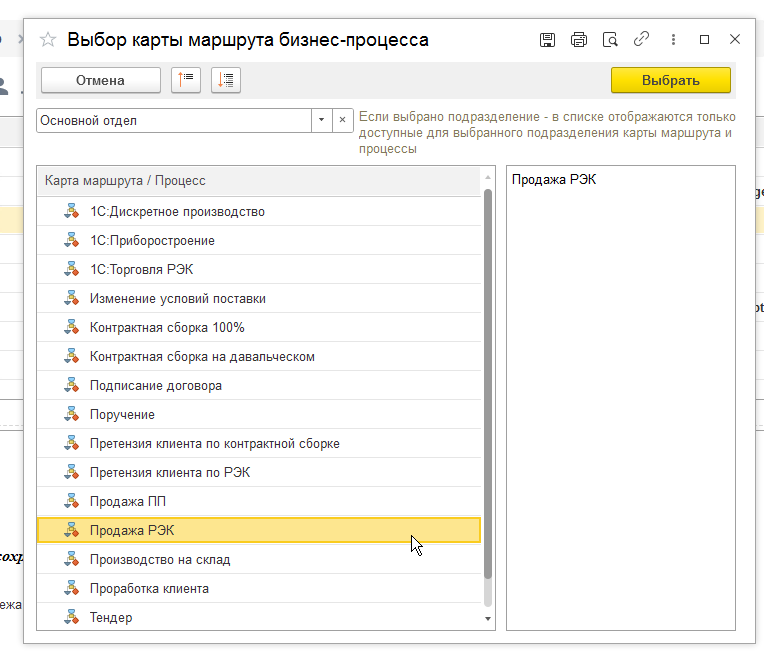Viewport: 764px width, 652px height.
Task: Click Продажа РЭК in right panel
Action: tap(546, 180)
